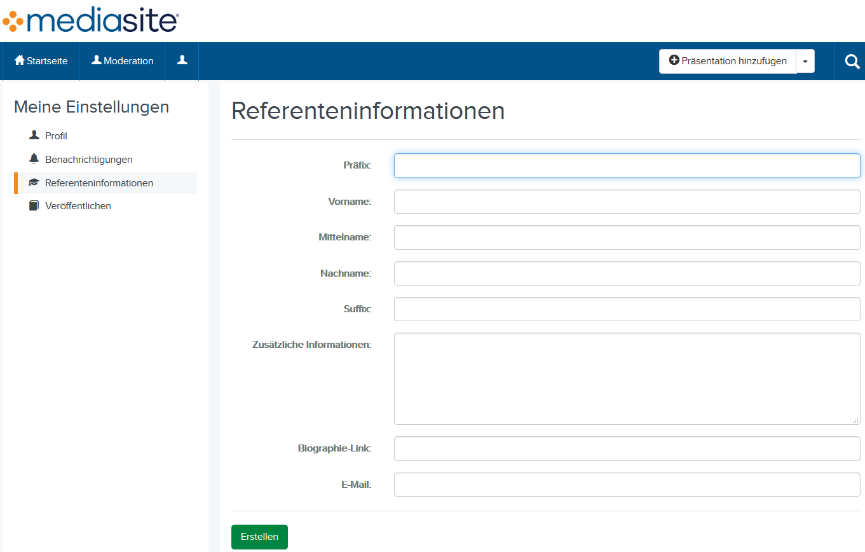Screen dimensions: 865x552
Task: Select the E-Mail input field
Action: point(627,485)
